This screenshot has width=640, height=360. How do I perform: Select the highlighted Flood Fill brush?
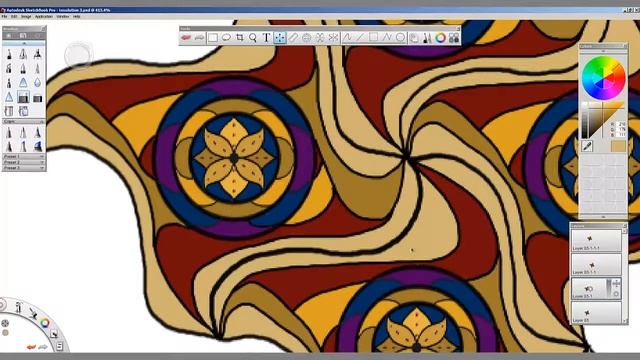[23, 97]
